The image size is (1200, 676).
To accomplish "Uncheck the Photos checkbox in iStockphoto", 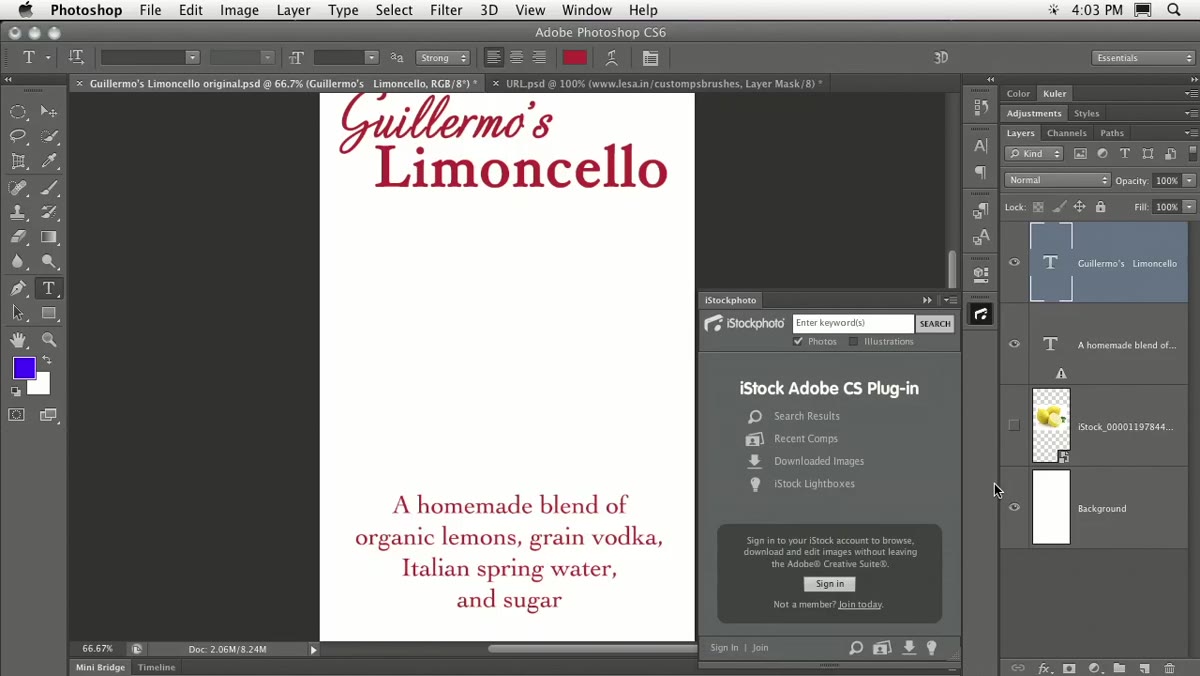I will click(798, 341).
